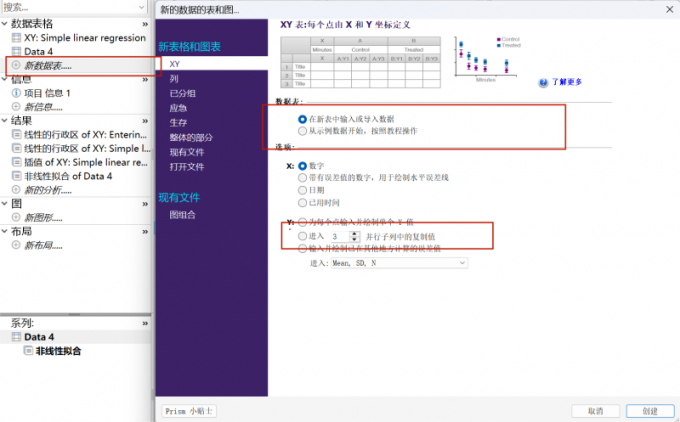Choose X option 已用时间
Viewport: 680px width, 422px height.
click(x=302, y=203)
